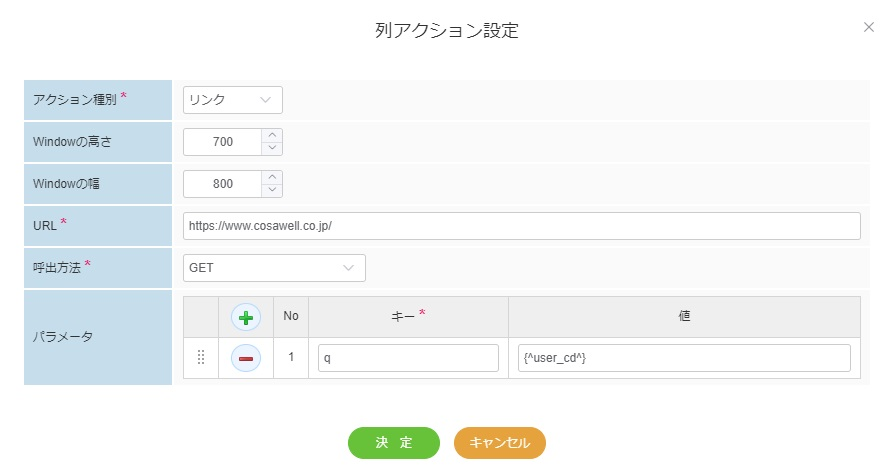Expand the 呼出方法 dropdown showing GET
Image resolution: width=893 pixels, height=476 pixels.
(x=274, y=268)
